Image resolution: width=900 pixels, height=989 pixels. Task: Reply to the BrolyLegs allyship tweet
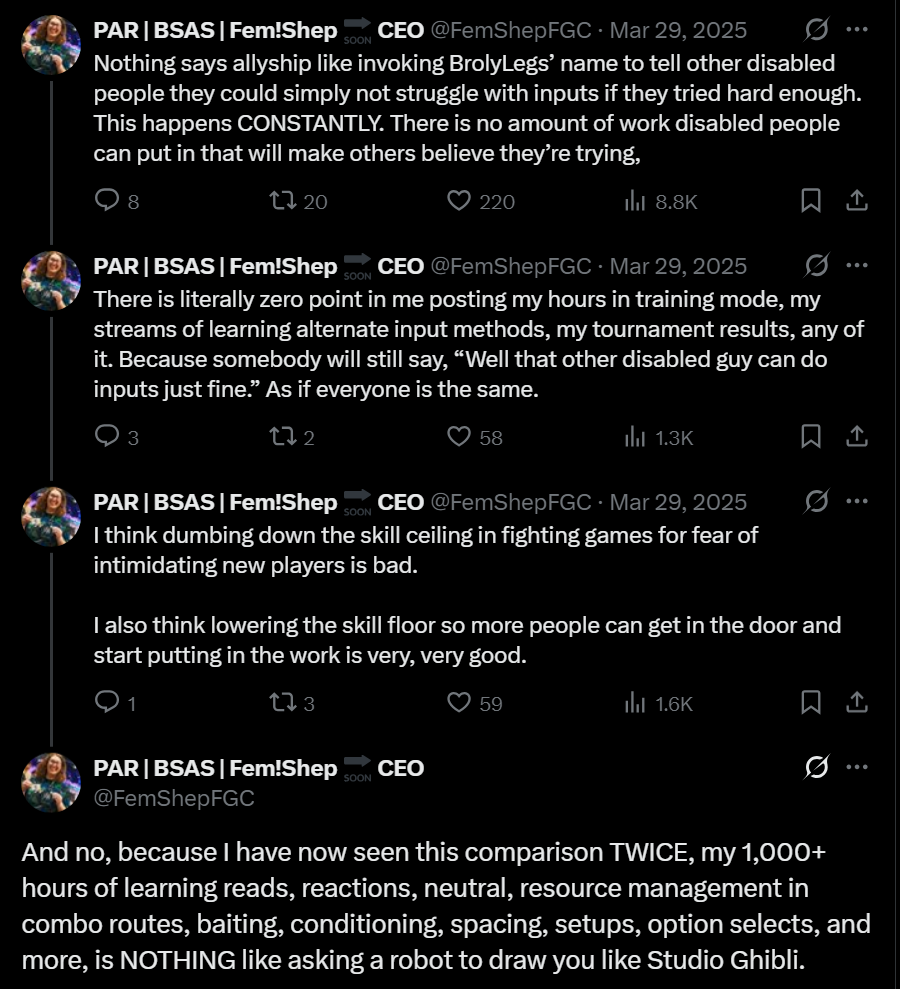tap(107, 200)
